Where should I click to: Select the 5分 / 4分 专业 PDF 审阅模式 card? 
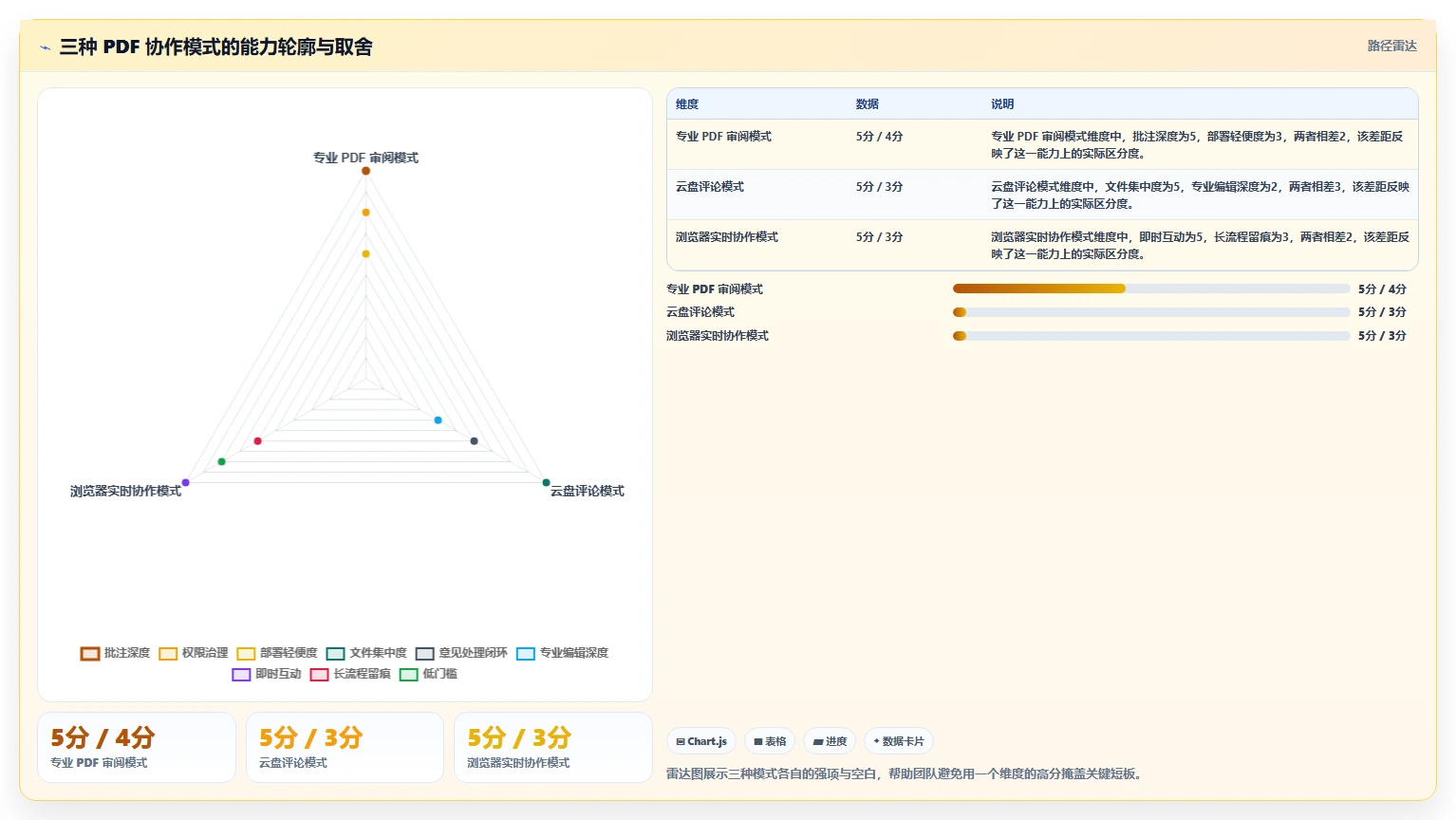click(x=137, y=748)
